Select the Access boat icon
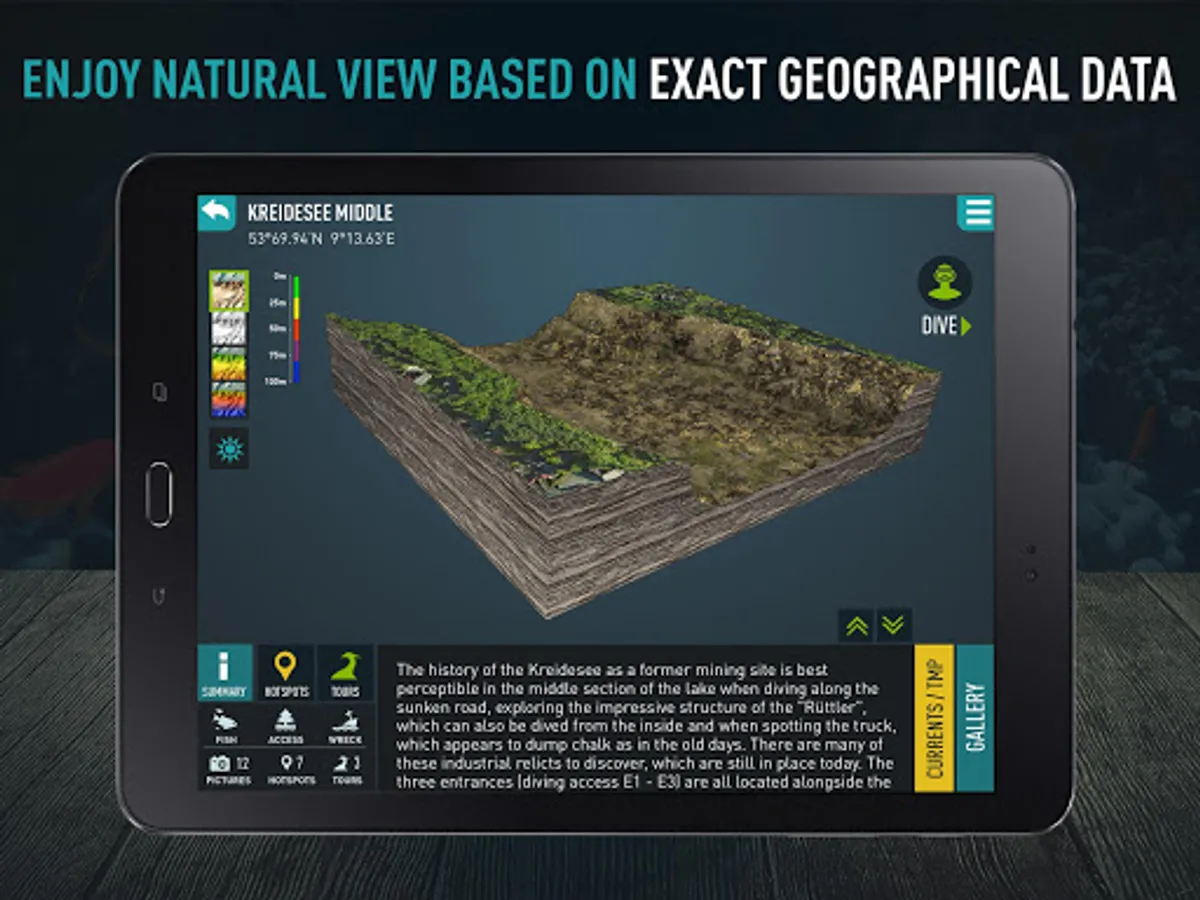The image size is (1200, 900). [286, 727]
